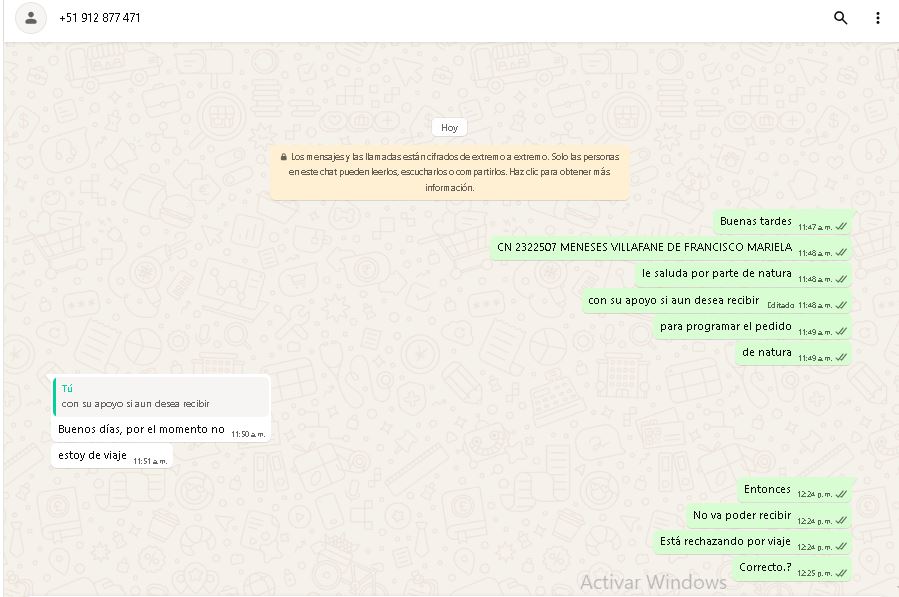Click double-check icon beside "Entonces" message
899x597 pixels.
841,495
